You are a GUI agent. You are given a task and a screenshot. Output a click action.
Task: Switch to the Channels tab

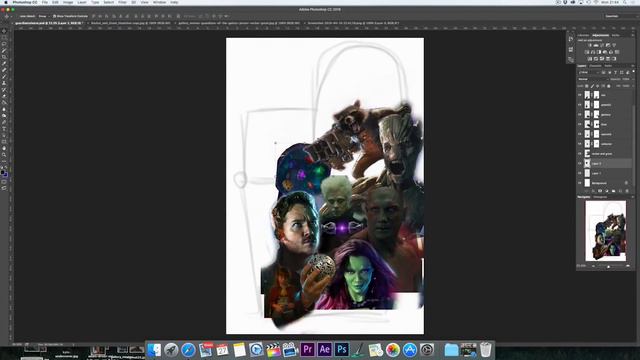point(596,66)
